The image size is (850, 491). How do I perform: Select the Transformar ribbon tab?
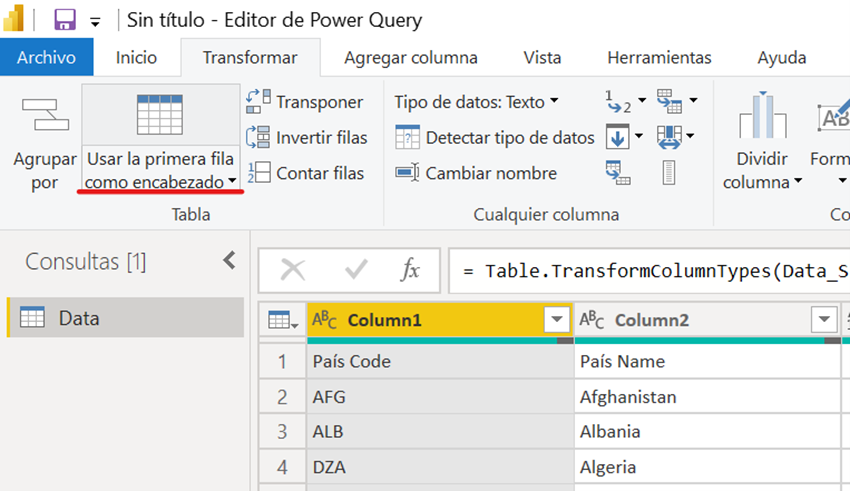click(x=250, y=57)
